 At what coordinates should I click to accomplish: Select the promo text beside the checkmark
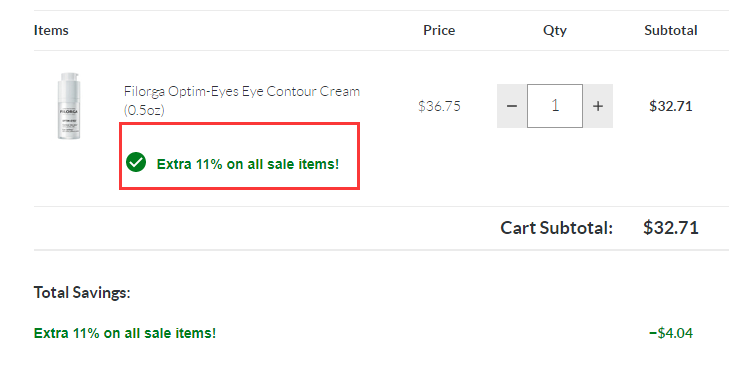coord(248,164)
